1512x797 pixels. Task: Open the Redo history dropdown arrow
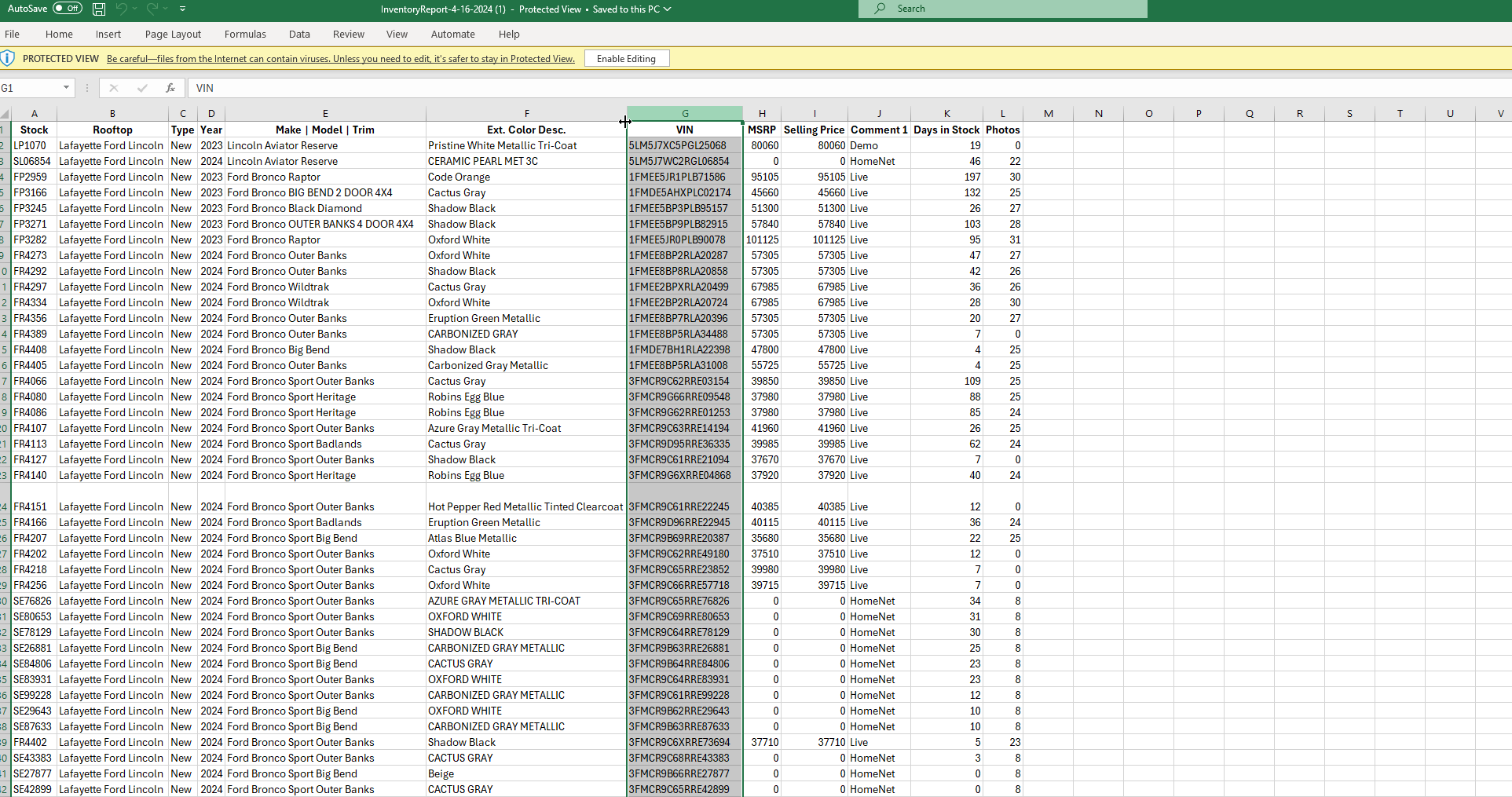coord(166,9)
